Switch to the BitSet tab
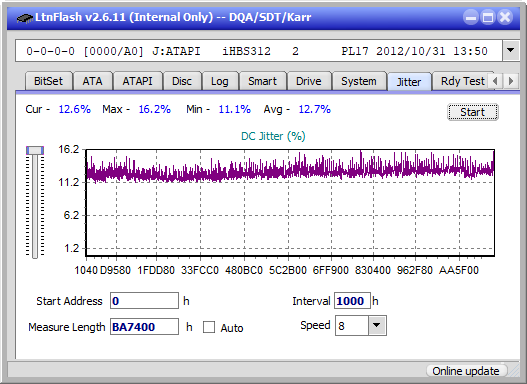The image size is (527, 384). (48, 81)
